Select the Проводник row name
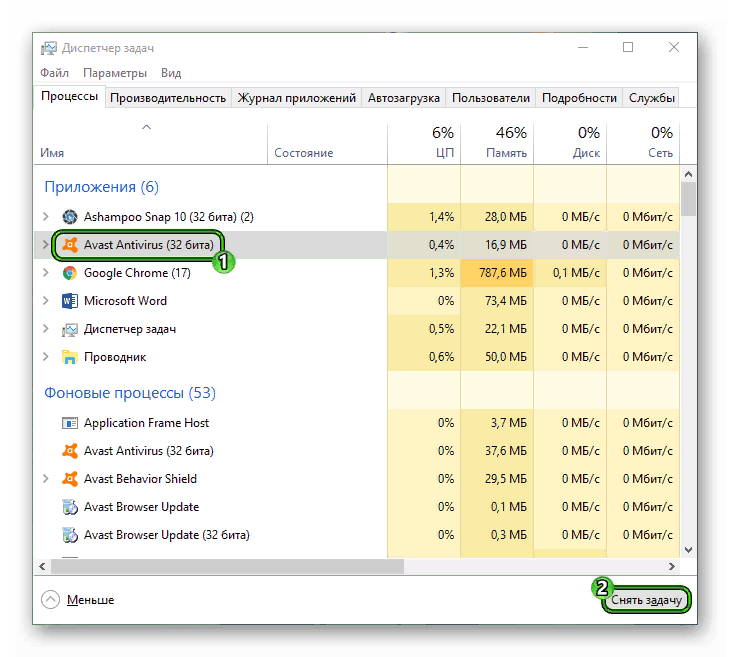Screen dimensions: 730x657 click(115, 357)
